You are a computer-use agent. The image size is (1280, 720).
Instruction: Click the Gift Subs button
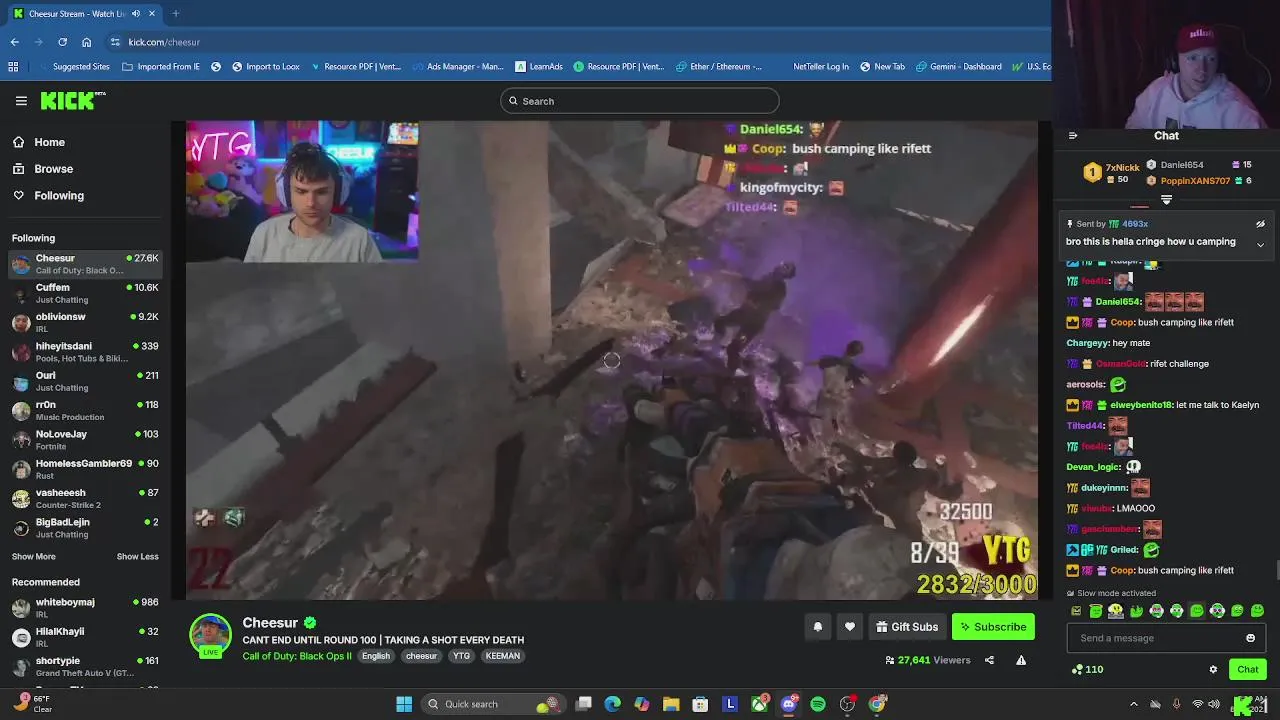[x=907, y=627]
